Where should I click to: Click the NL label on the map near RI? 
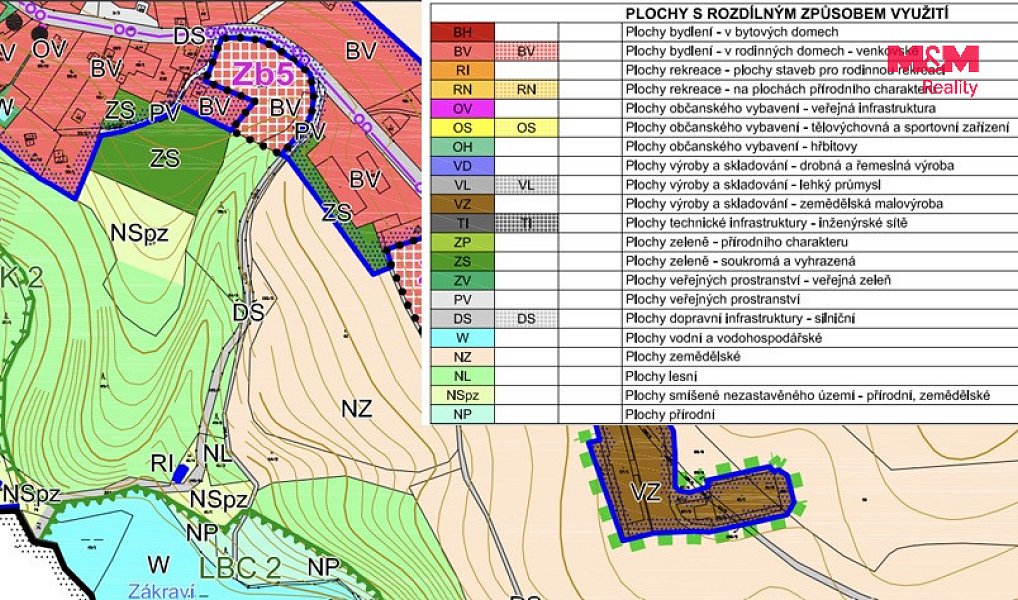tap(217, 454)
